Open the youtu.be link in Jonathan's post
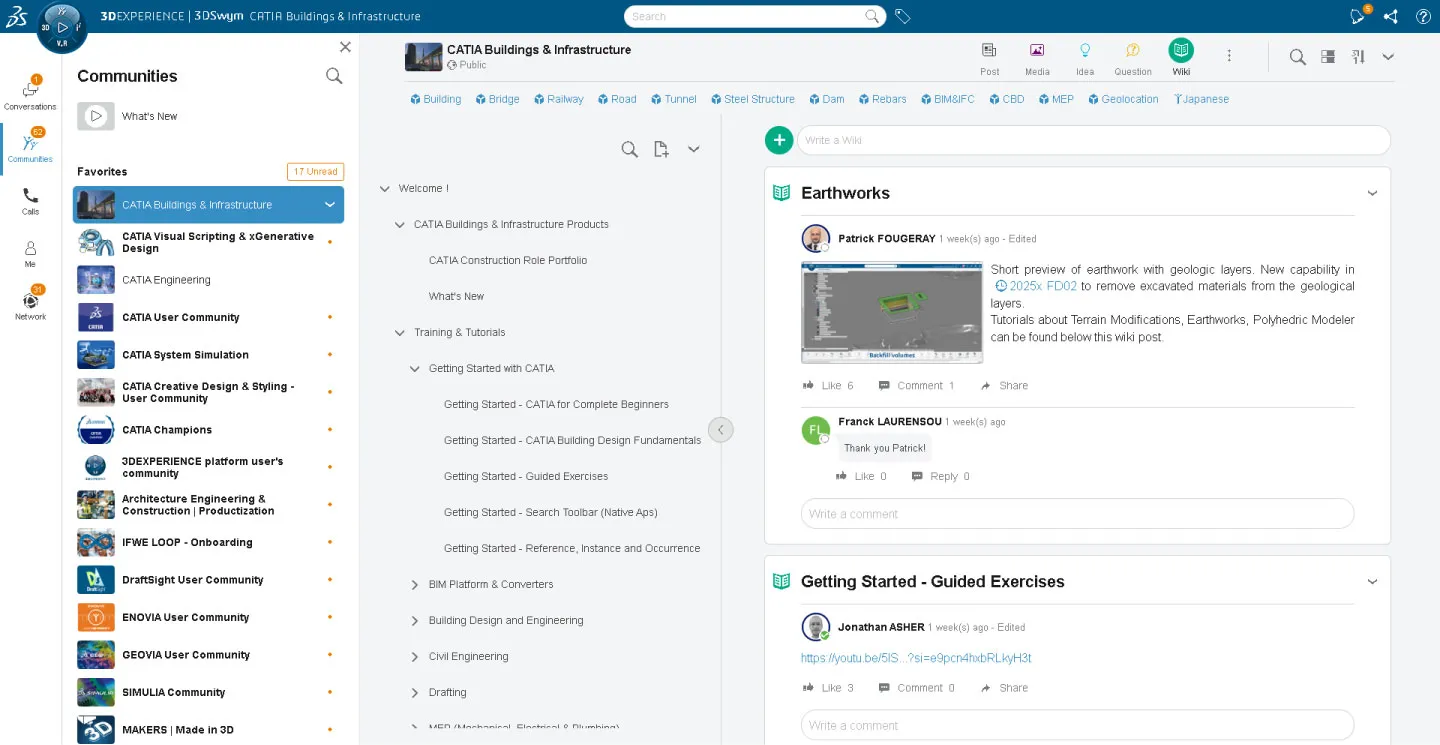Screen dimensions: 1440x745 coord(916,658)
